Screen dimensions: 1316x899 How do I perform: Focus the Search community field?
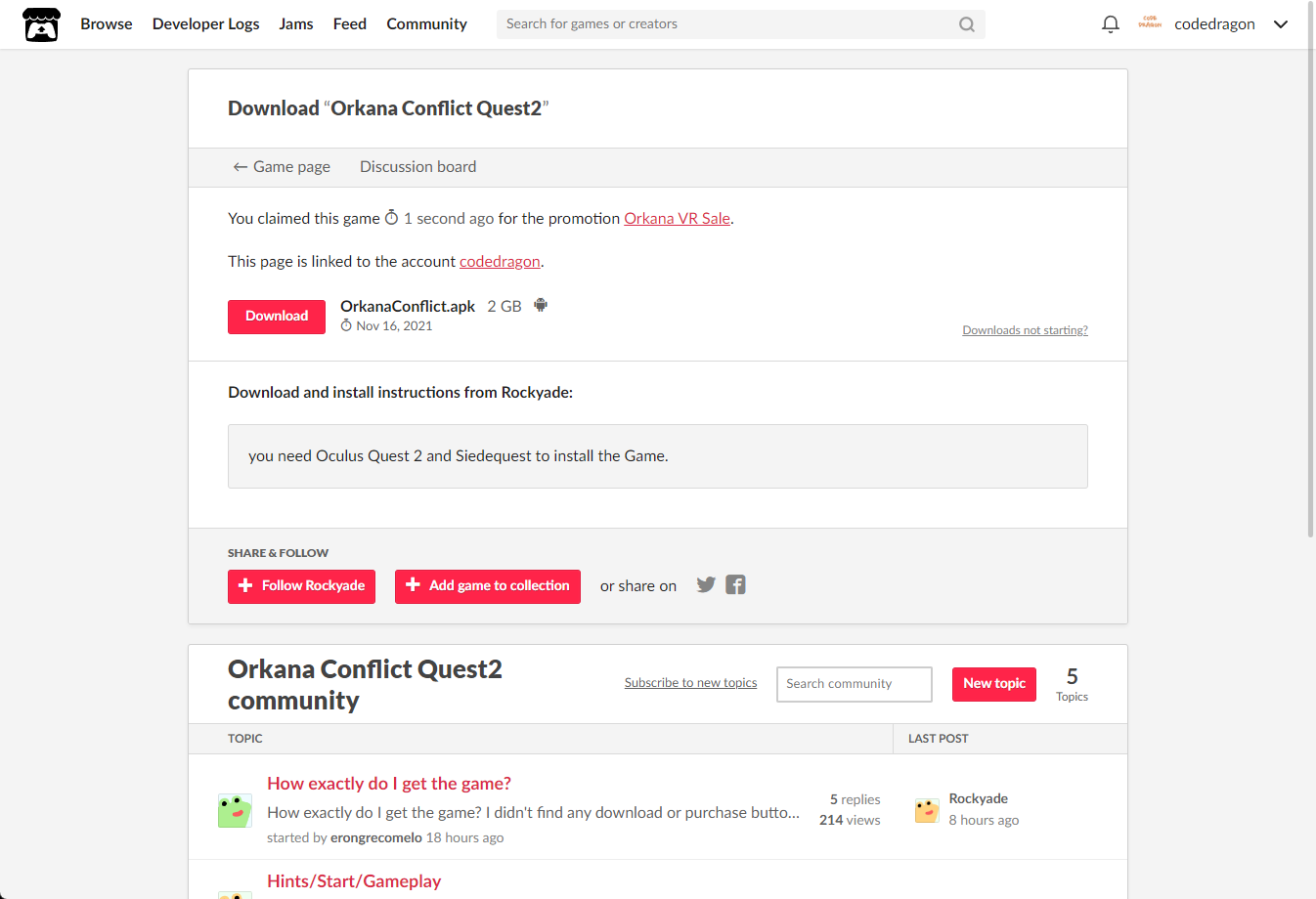855,684
